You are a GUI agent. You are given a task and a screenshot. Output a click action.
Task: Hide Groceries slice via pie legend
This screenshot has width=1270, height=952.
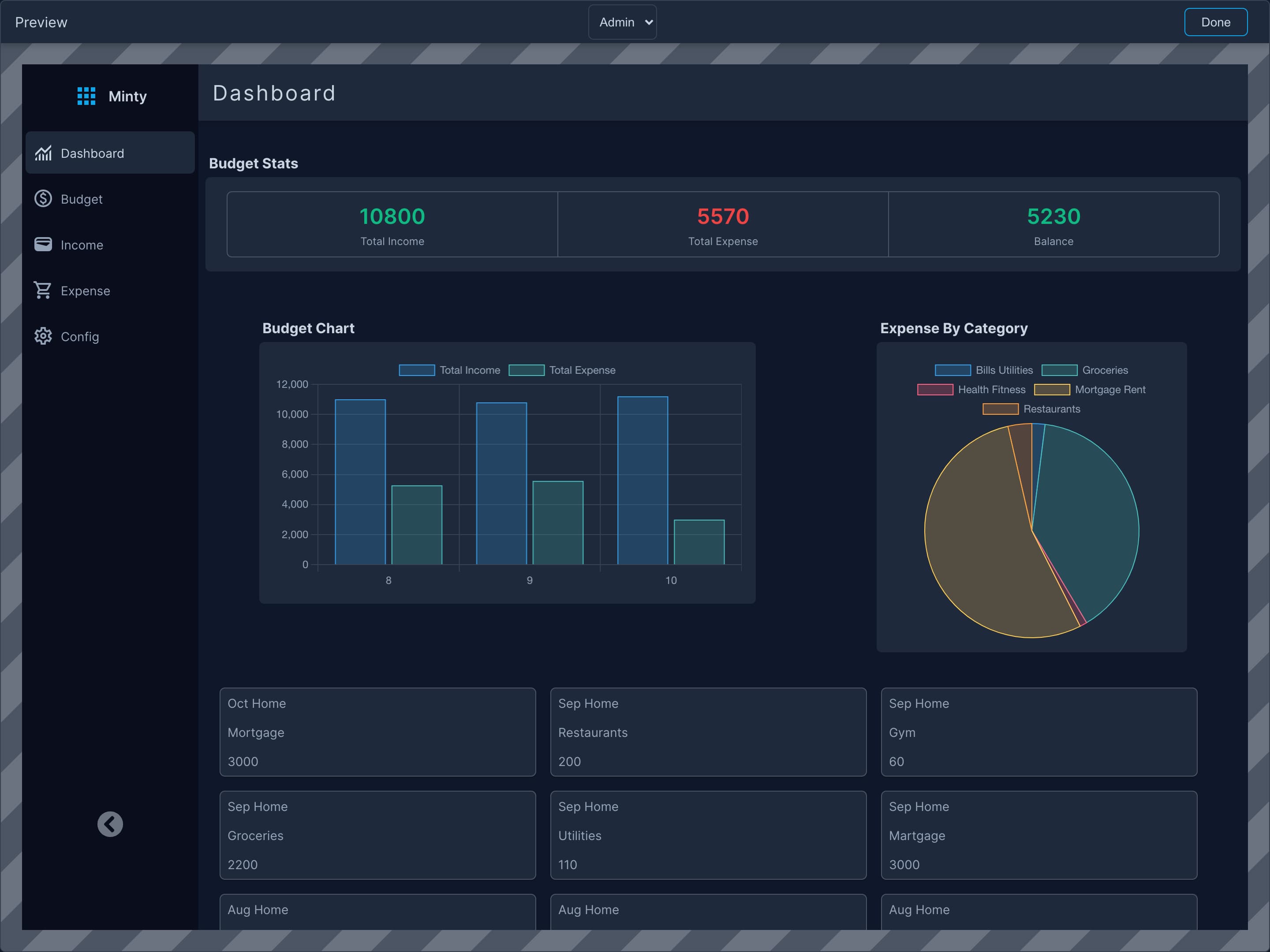click(x=1084, y=370)
